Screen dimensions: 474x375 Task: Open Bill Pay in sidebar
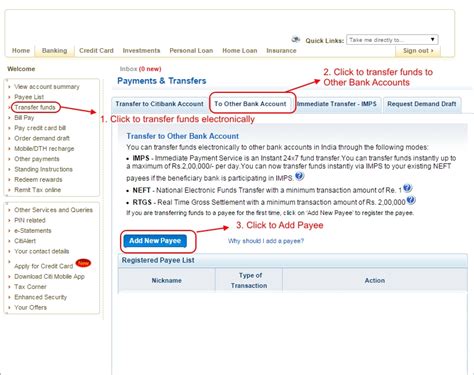click(x=24, y=118)
